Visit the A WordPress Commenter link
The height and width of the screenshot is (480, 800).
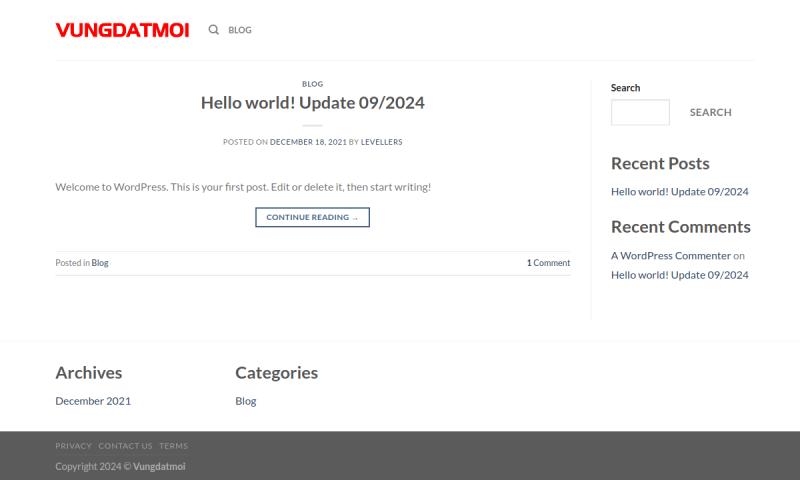(x=671, y=256)
